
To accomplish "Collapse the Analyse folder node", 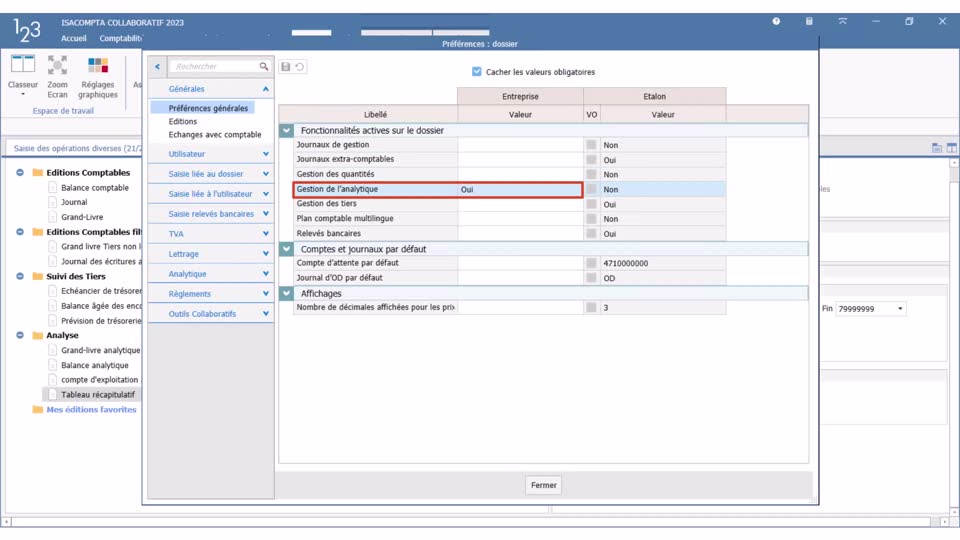I will click(x=20, y=336).
